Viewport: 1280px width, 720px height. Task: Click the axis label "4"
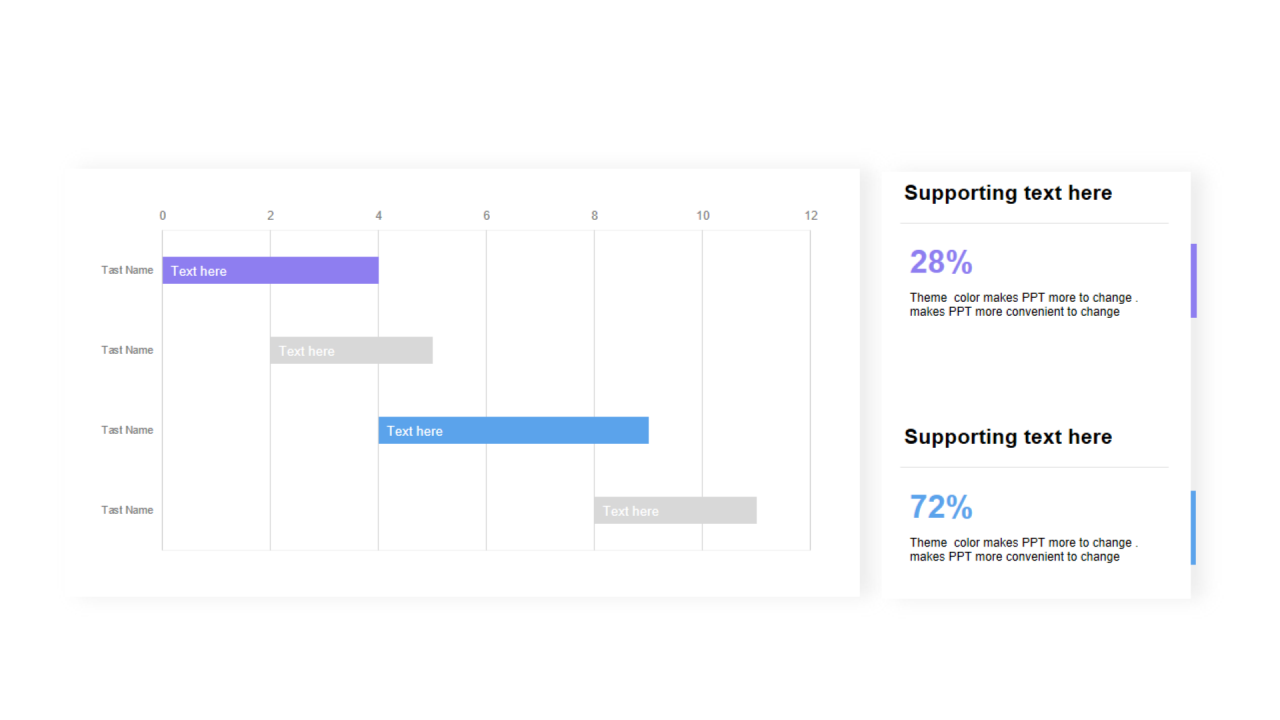(x=378, y=216)
